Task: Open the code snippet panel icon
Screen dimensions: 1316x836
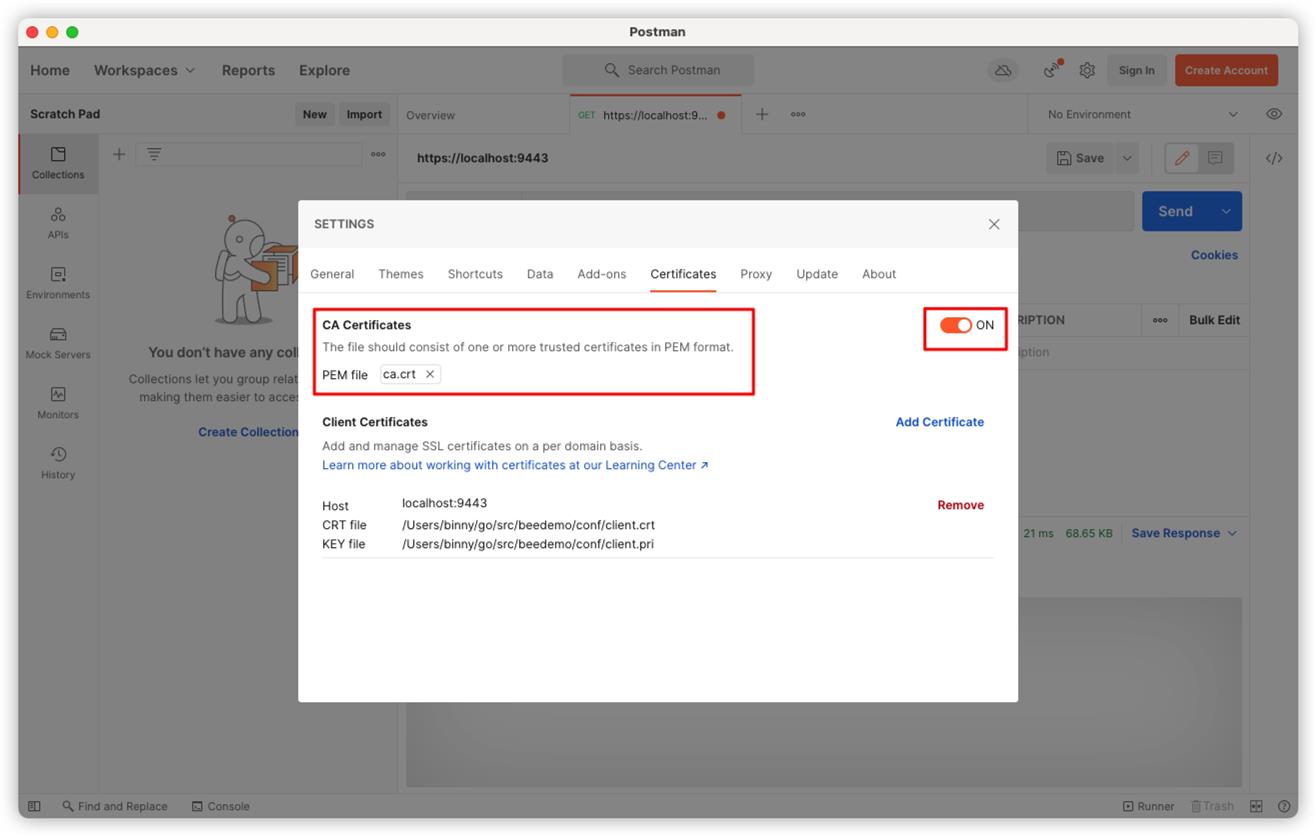Action: [x=1274, y=158]
